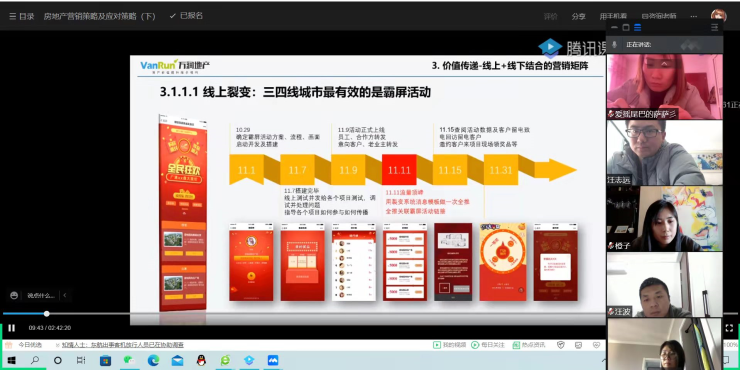Image resolution: width=740 pixels, height=370 pixels.
Task: Open the 评价 review tab
Action: tap(550, 16)
